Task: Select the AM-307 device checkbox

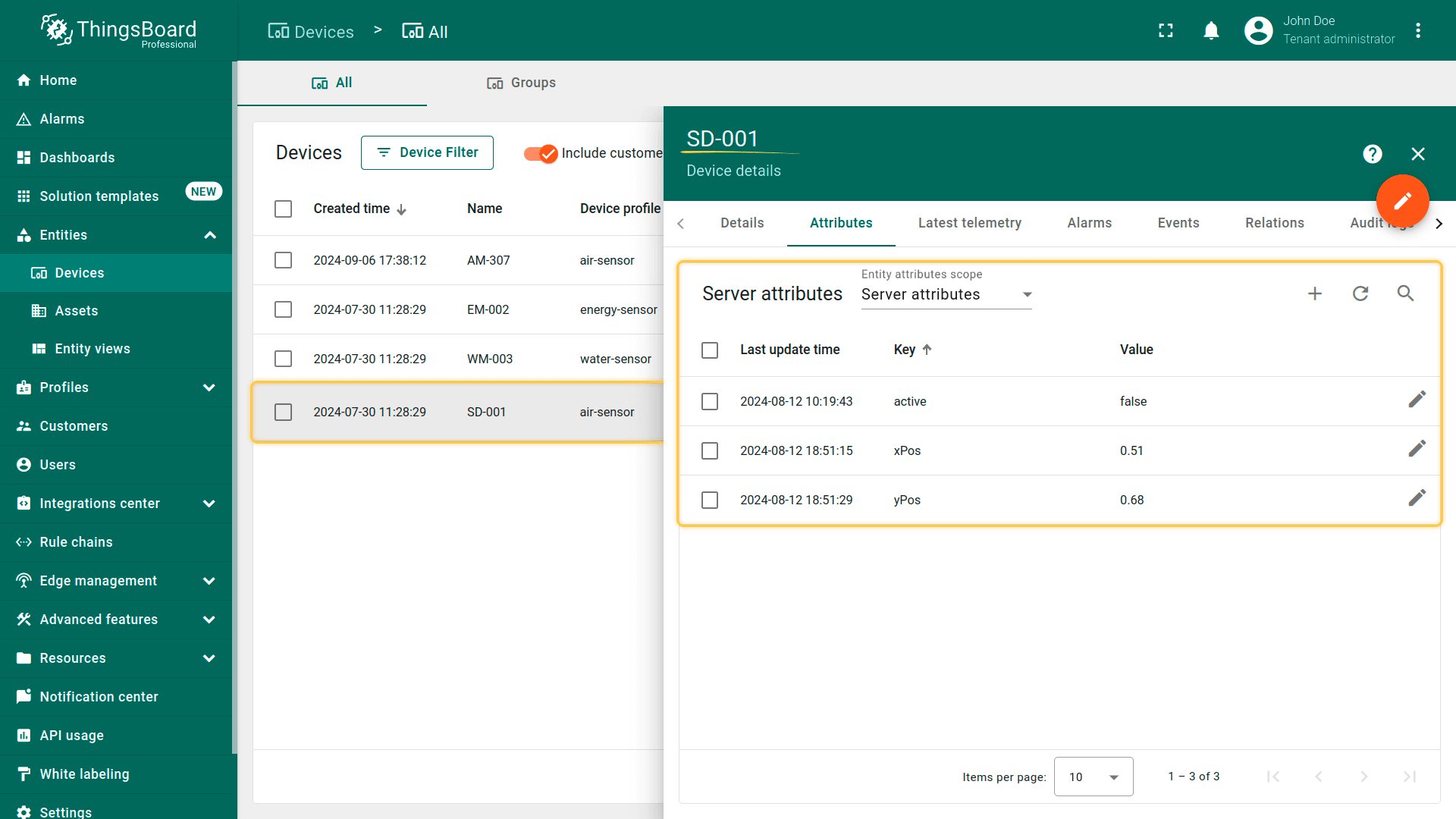Action: click(283, 260)
